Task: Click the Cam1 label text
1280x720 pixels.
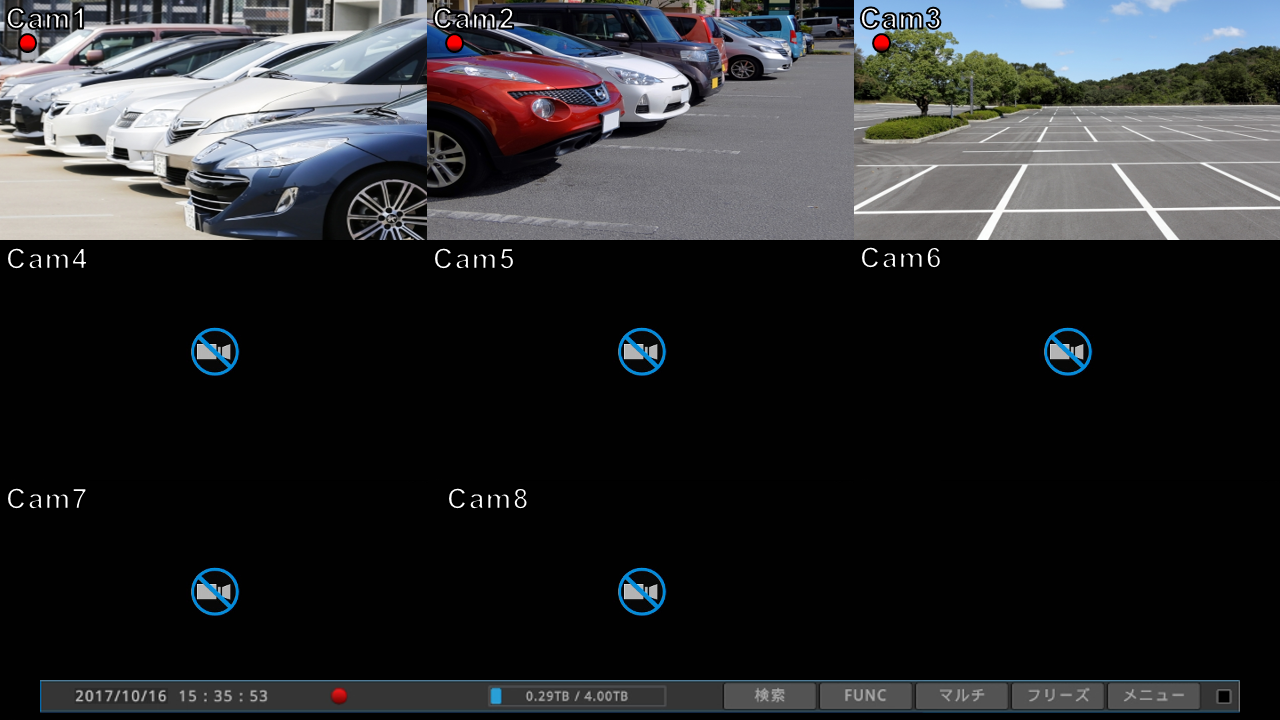Action: pos(47,18)
